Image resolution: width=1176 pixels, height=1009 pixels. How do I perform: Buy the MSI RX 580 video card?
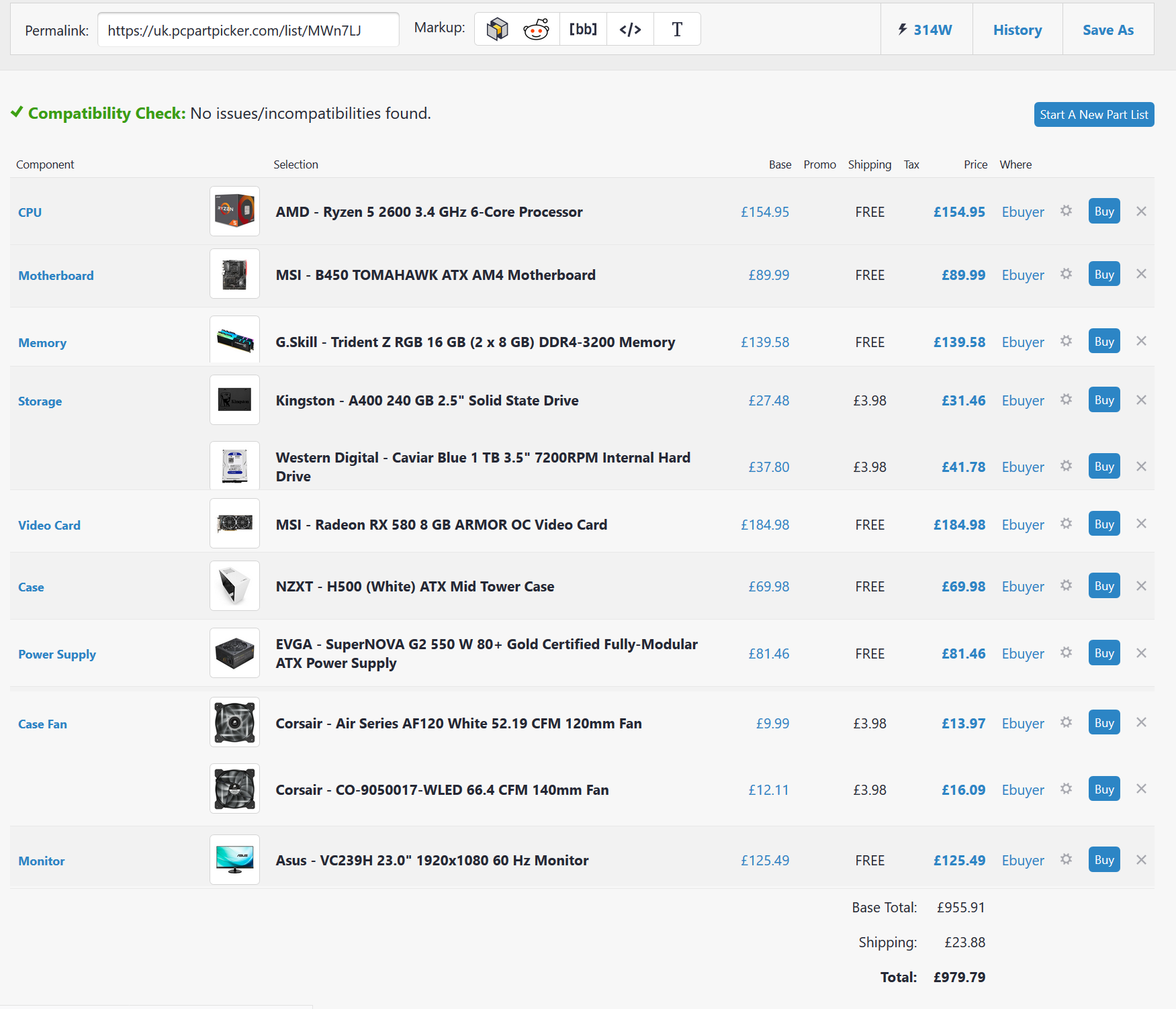click(1104, 524)
